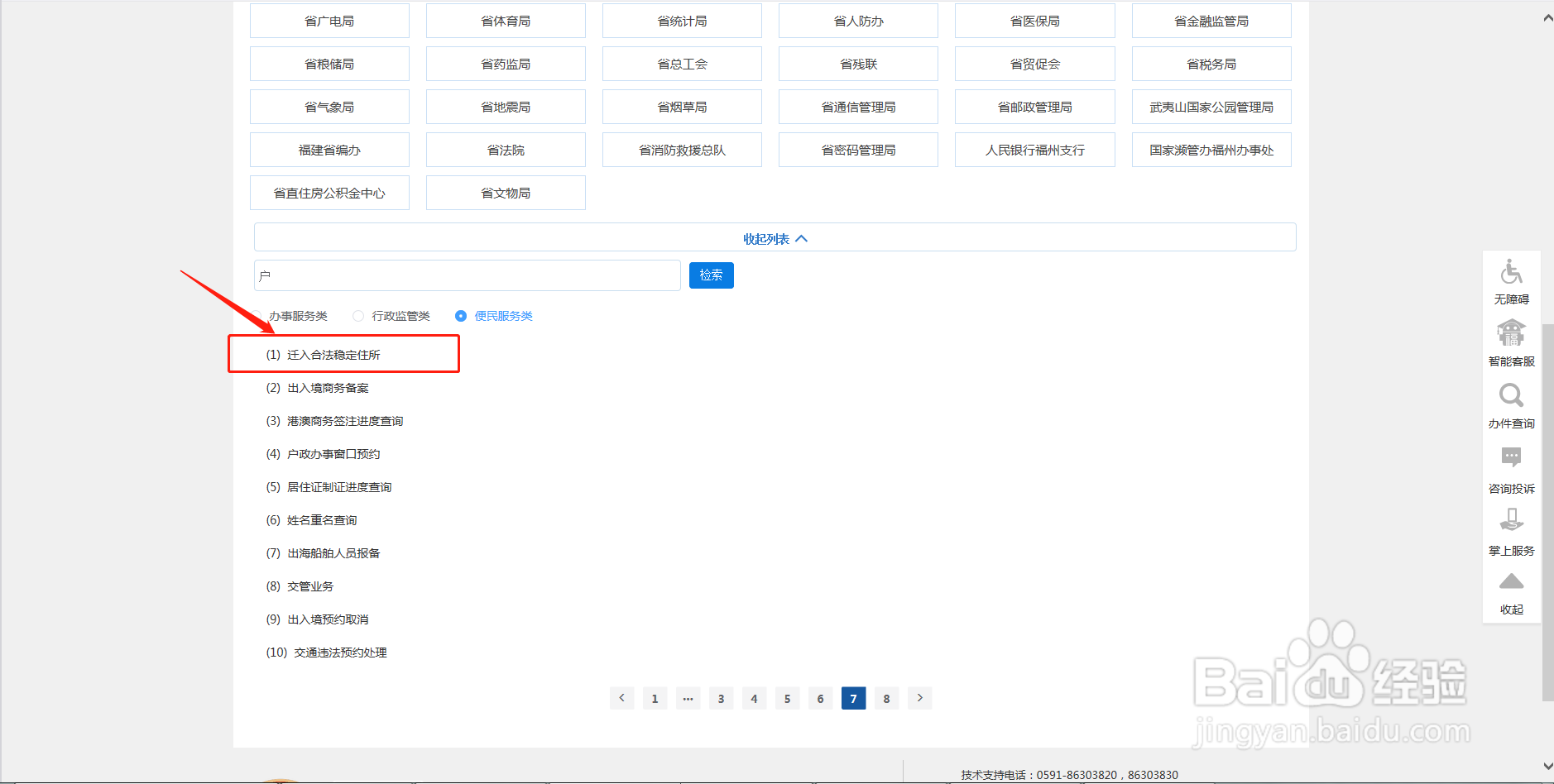Click the 办件查询 magnifier icon
1554x784 pixels.
click(1511, 397)
